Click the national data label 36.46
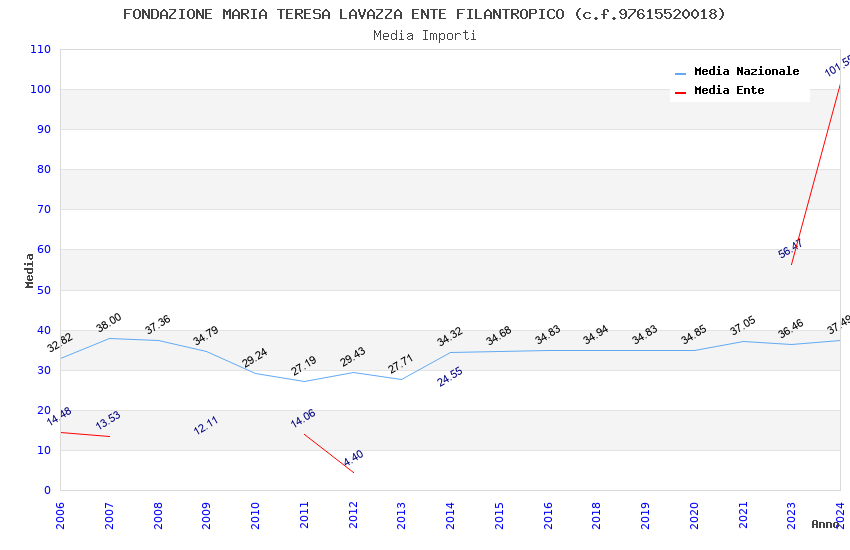 (x=790, y=329)
